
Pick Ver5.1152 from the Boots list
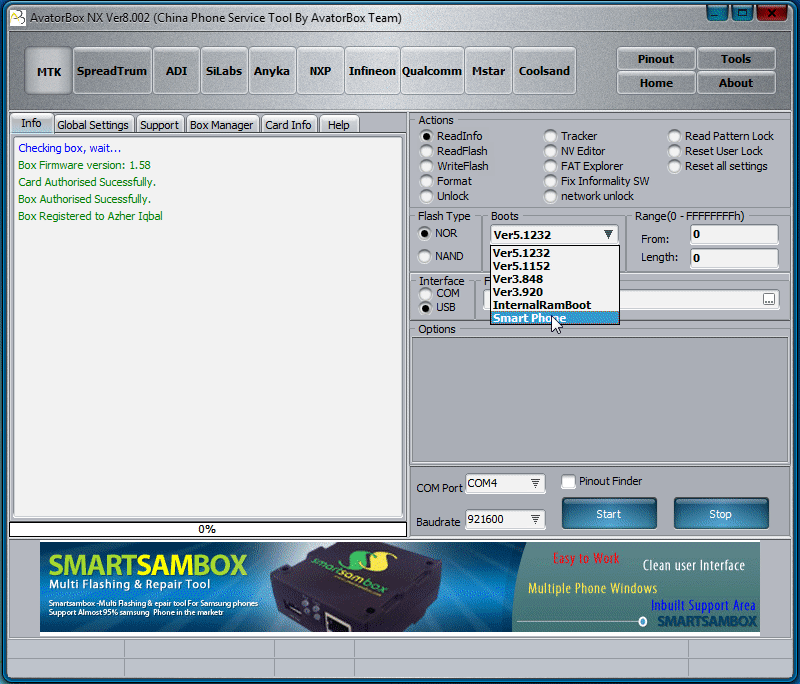click(x=555, y=266)
